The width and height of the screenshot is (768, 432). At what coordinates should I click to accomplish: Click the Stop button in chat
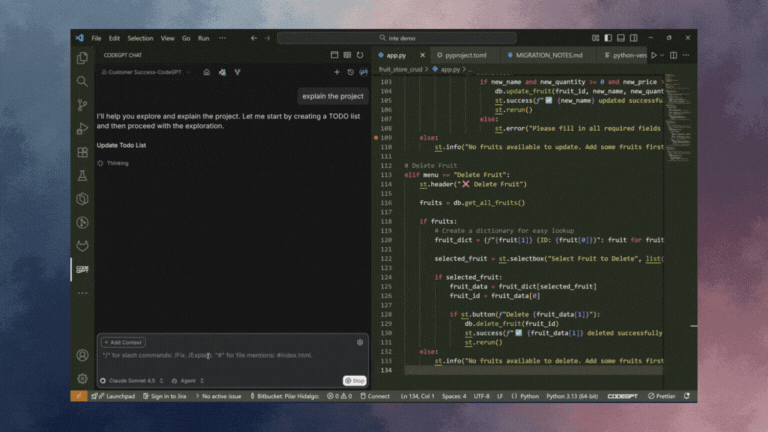[x=355, y=380]
